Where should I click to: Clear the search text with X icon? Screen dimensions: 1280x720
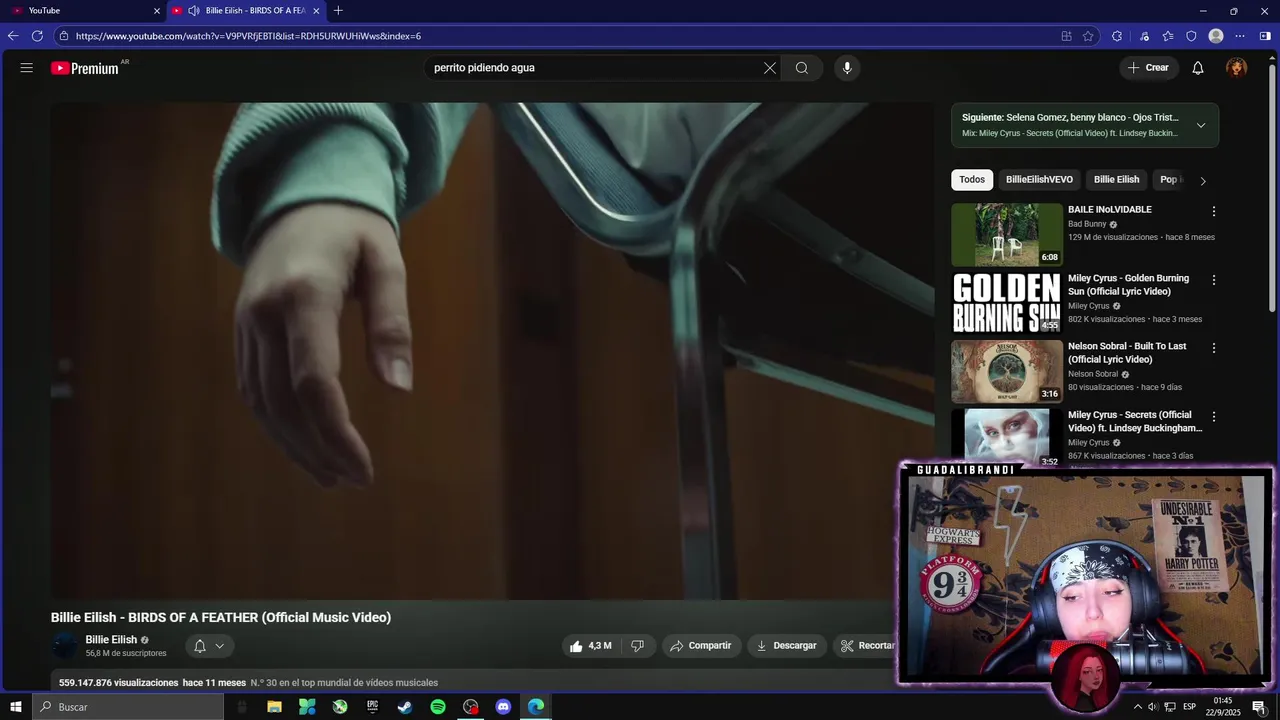[770, 68]
